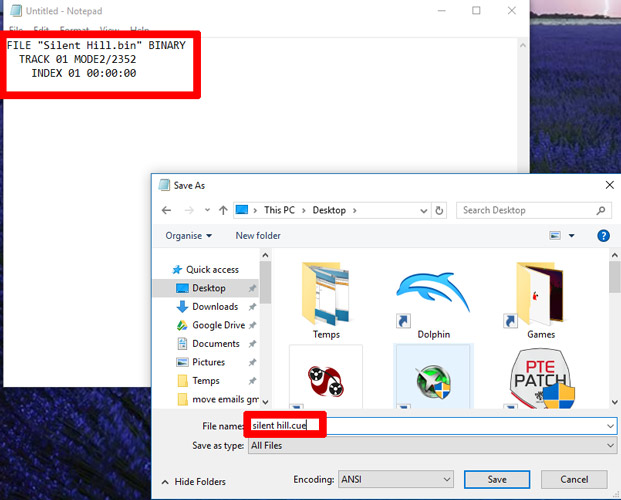Minimize the Untitled - Notepad window

click(x=442, y=11)
